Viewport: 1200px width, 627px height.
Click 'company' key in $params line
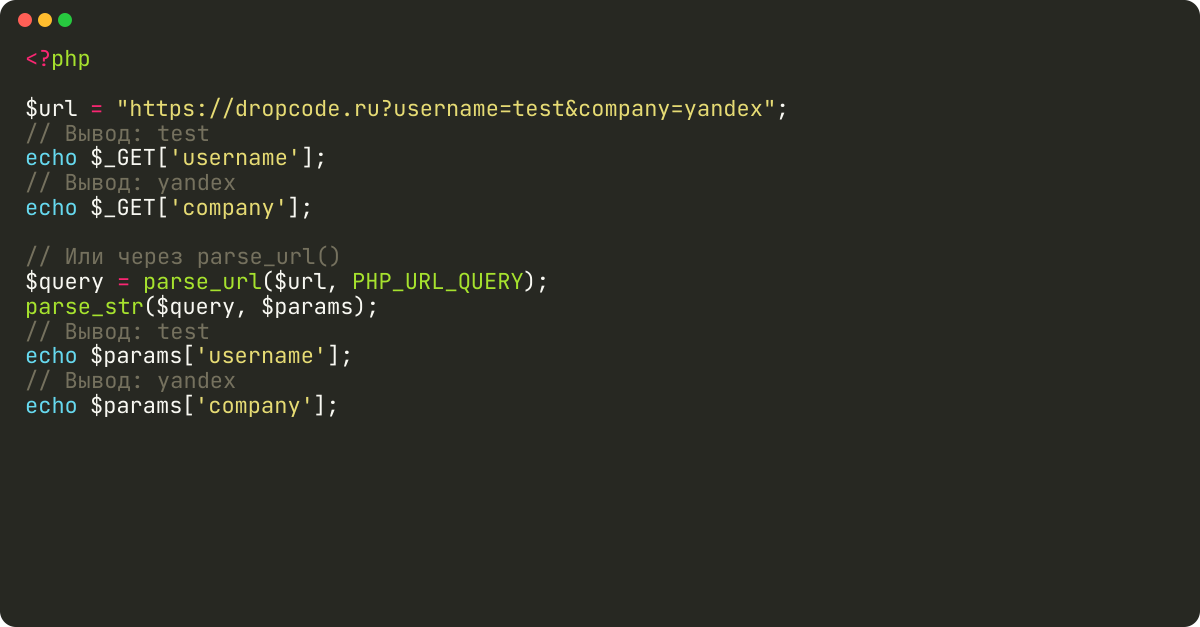tap(260, 406)
